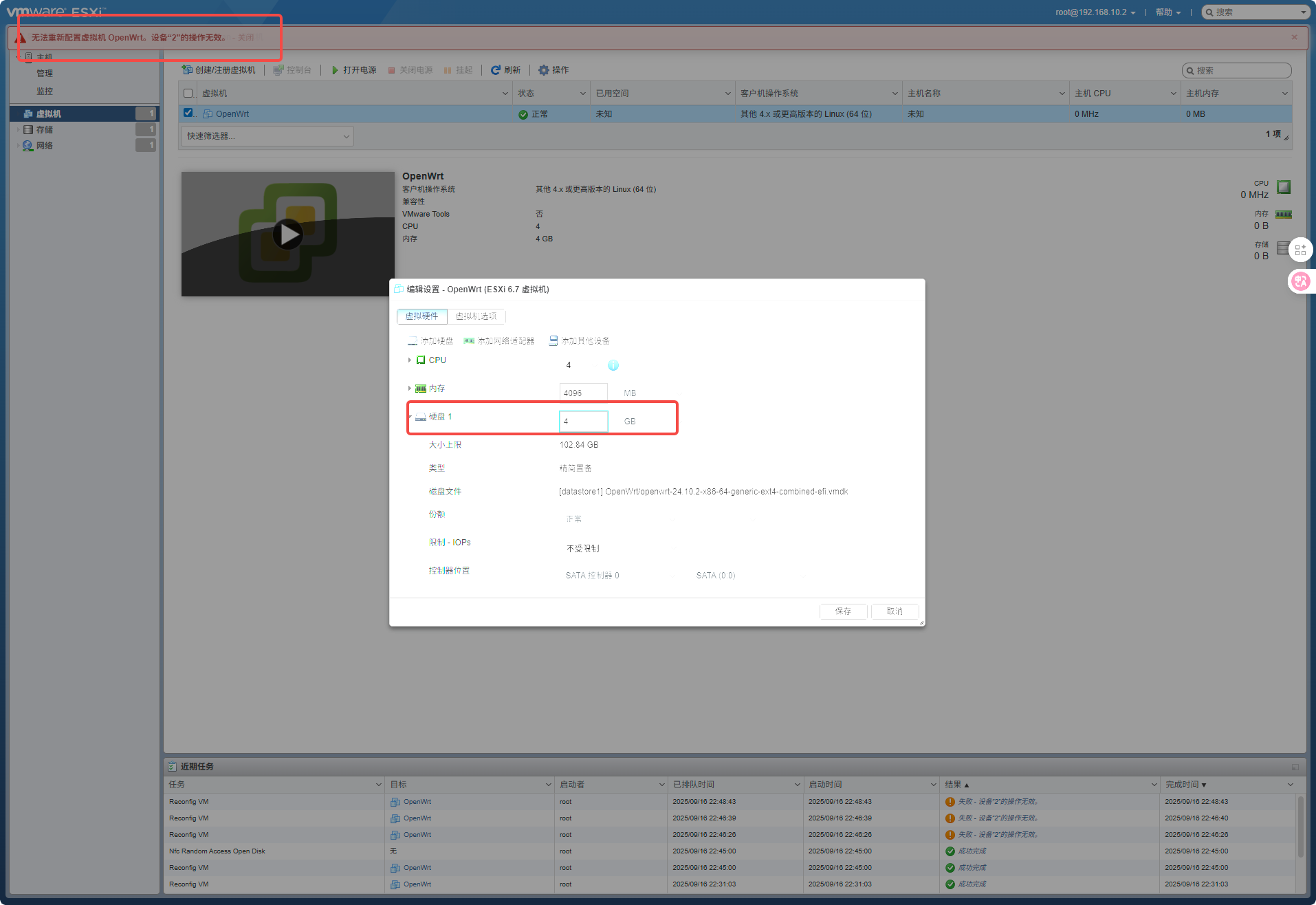The width and height of the screenshot is (1316, 905).
Task: Click the top-right search (搜索) box
Action: pos(1255,12)
